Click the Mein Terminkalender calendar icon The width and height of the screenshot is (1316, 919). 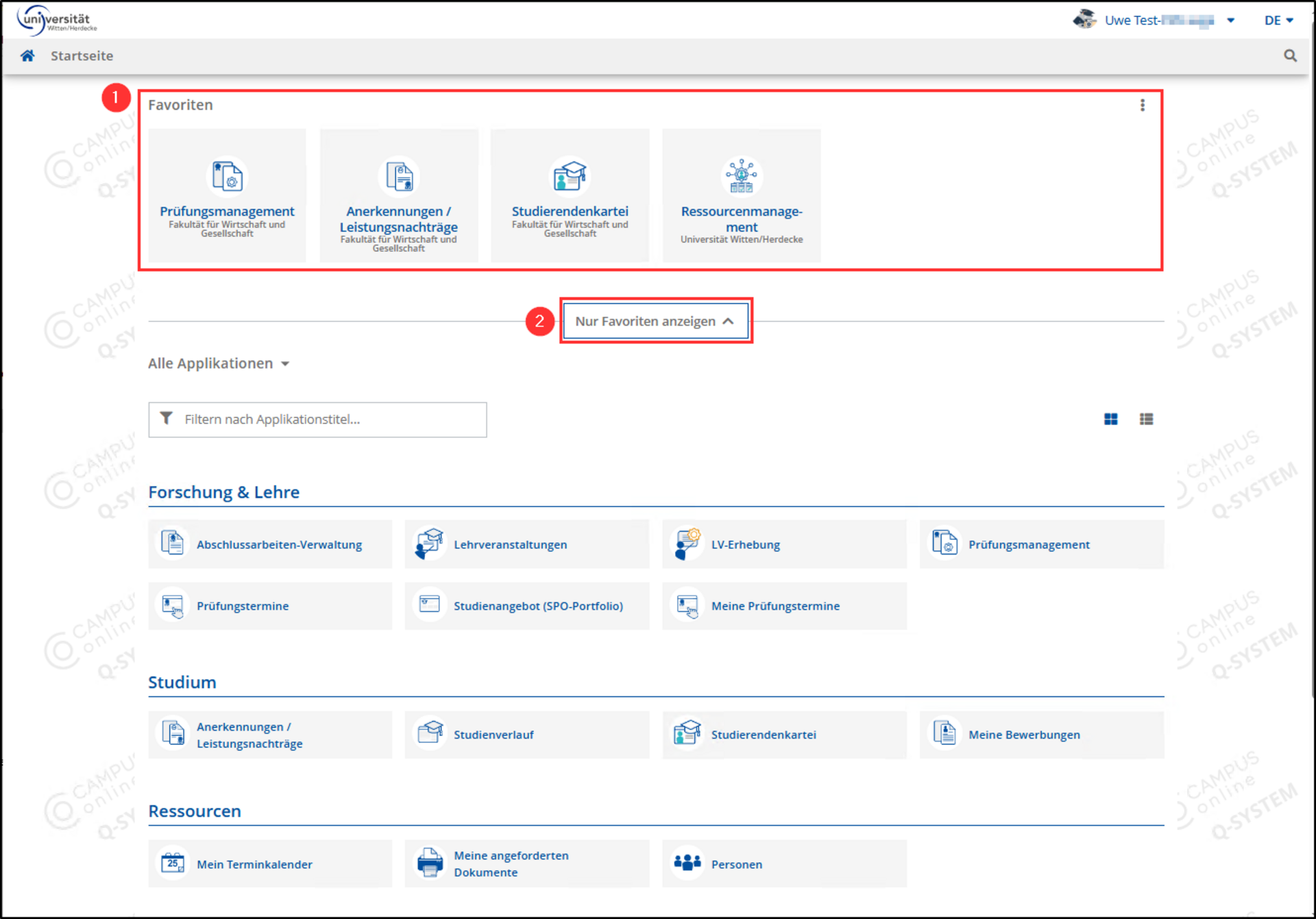point(172,863)
